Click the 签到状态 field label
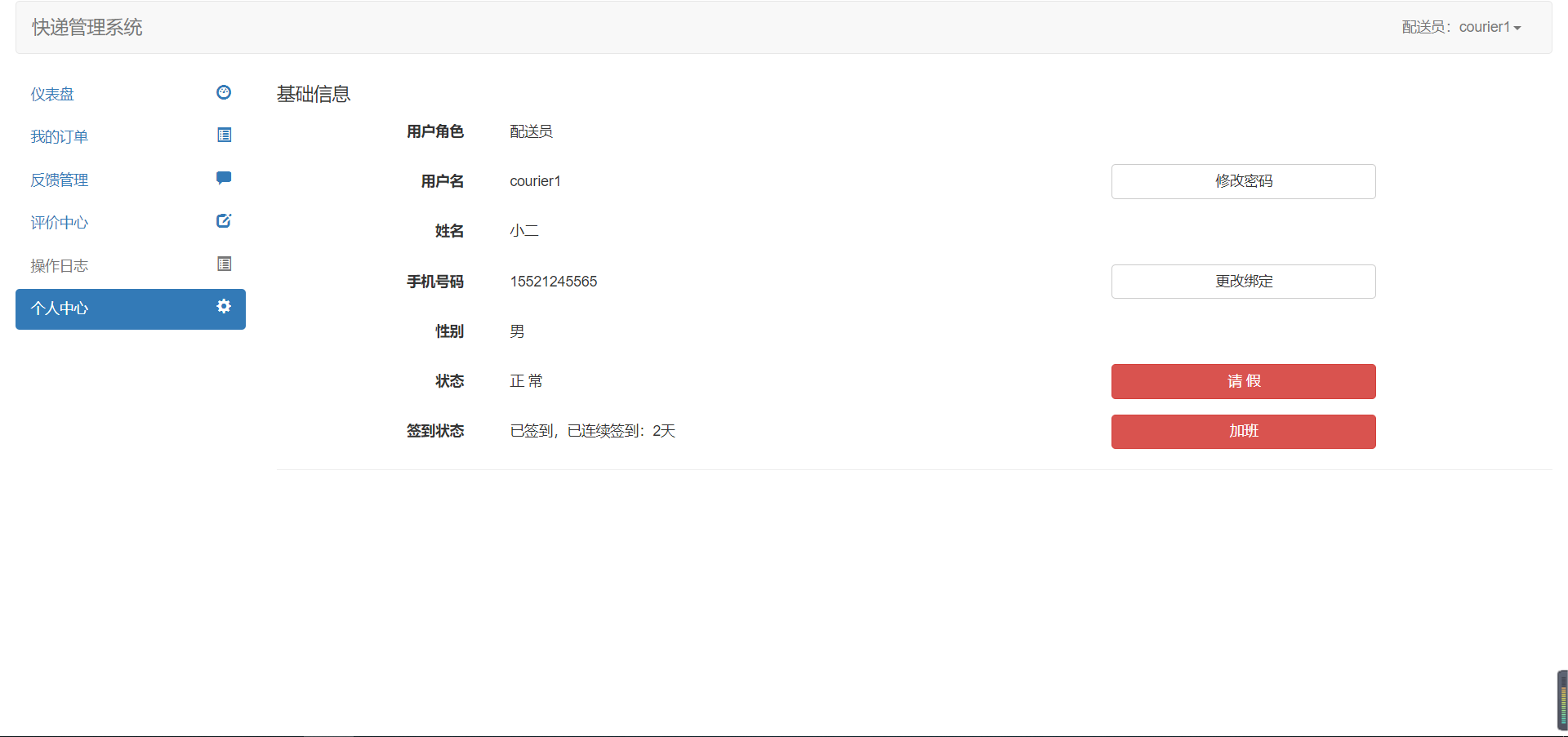The width and height of the screenshot is (1568, 737). [435, 431]
